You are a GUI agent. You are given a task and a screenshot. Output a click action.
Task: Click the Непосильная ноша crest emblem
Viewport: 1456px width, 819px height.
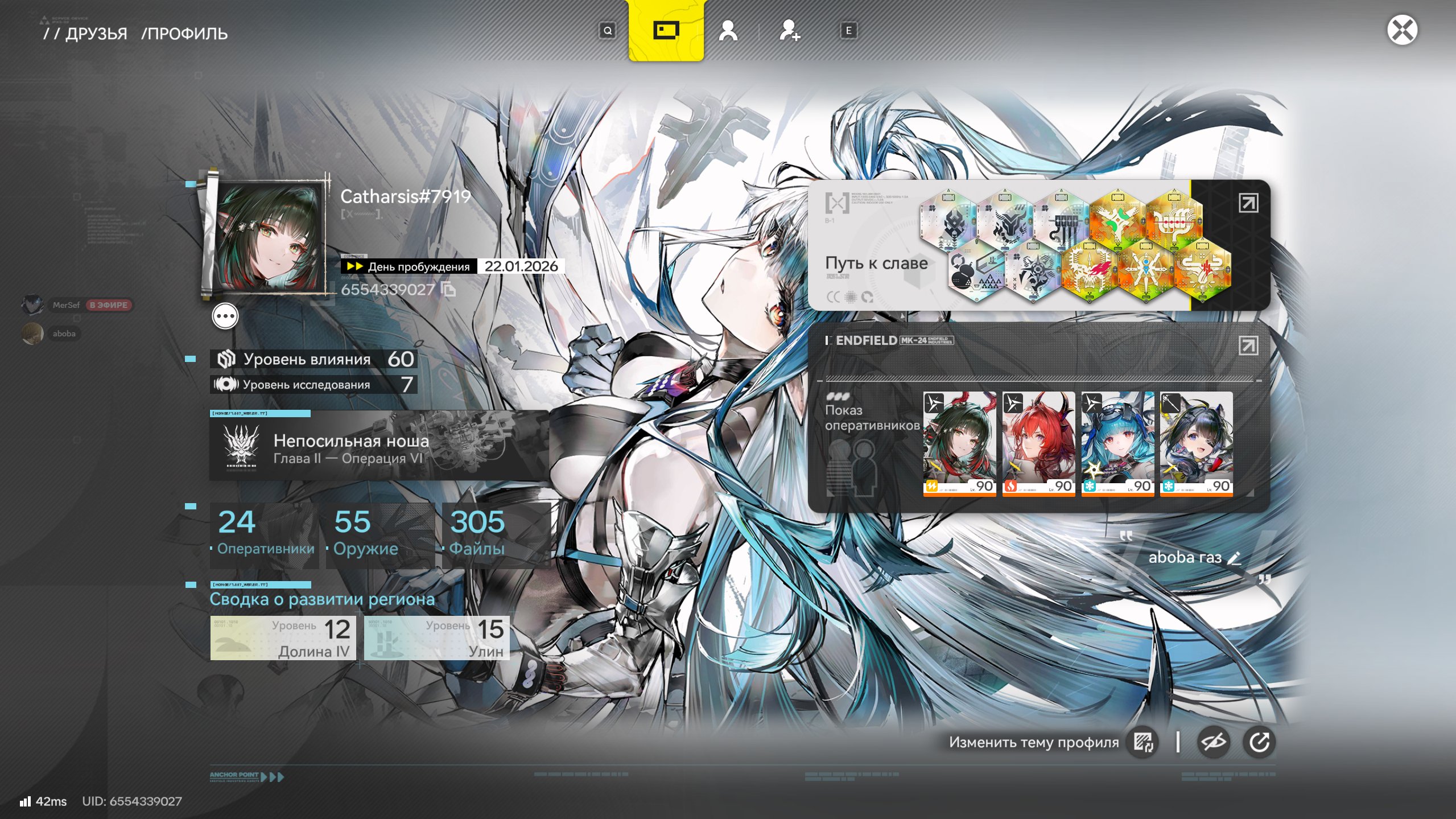[x=242, y=447]
